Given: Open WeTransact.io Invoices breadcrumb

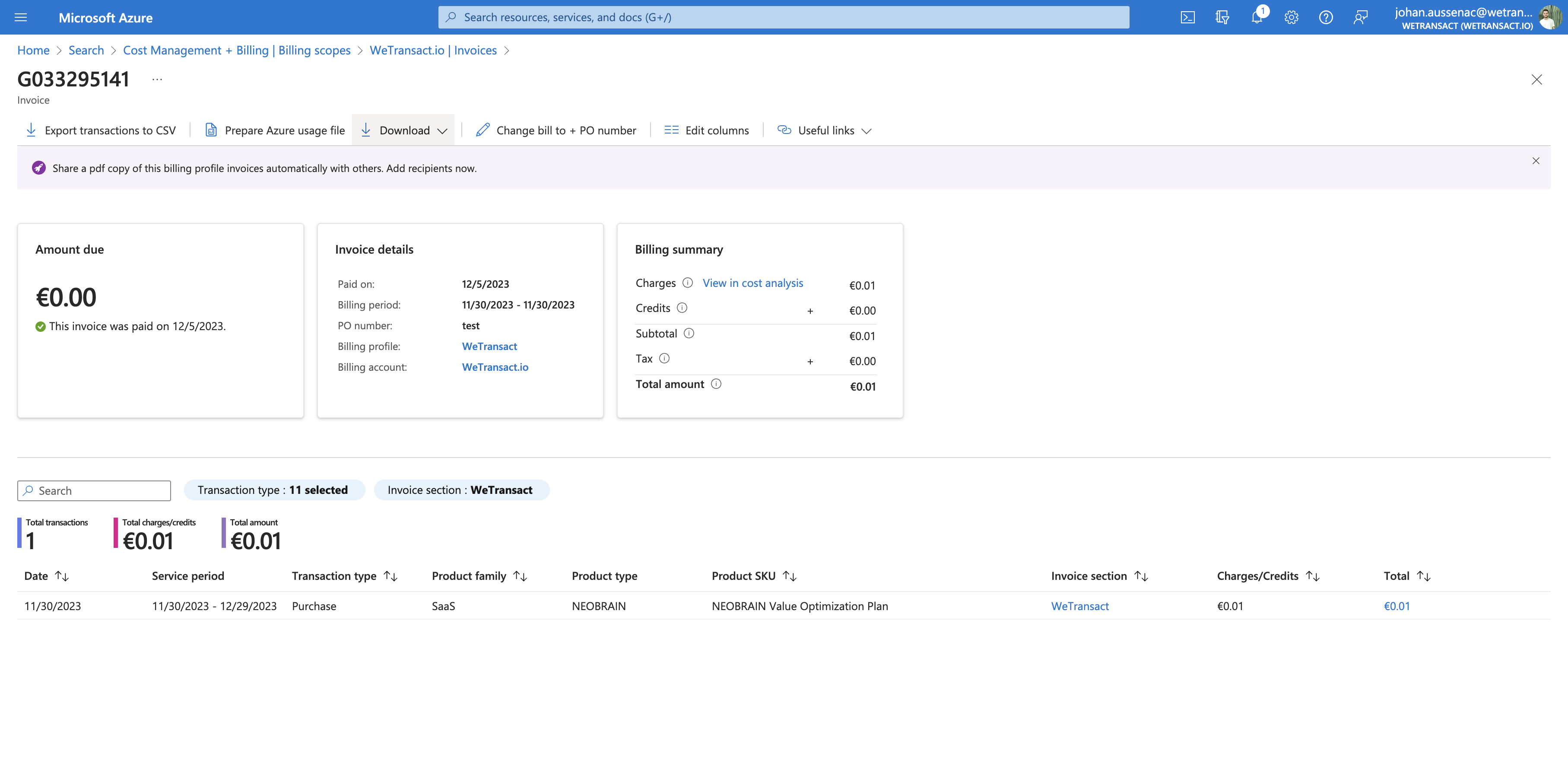Looking at the screenshot, I should coord(433,50).
